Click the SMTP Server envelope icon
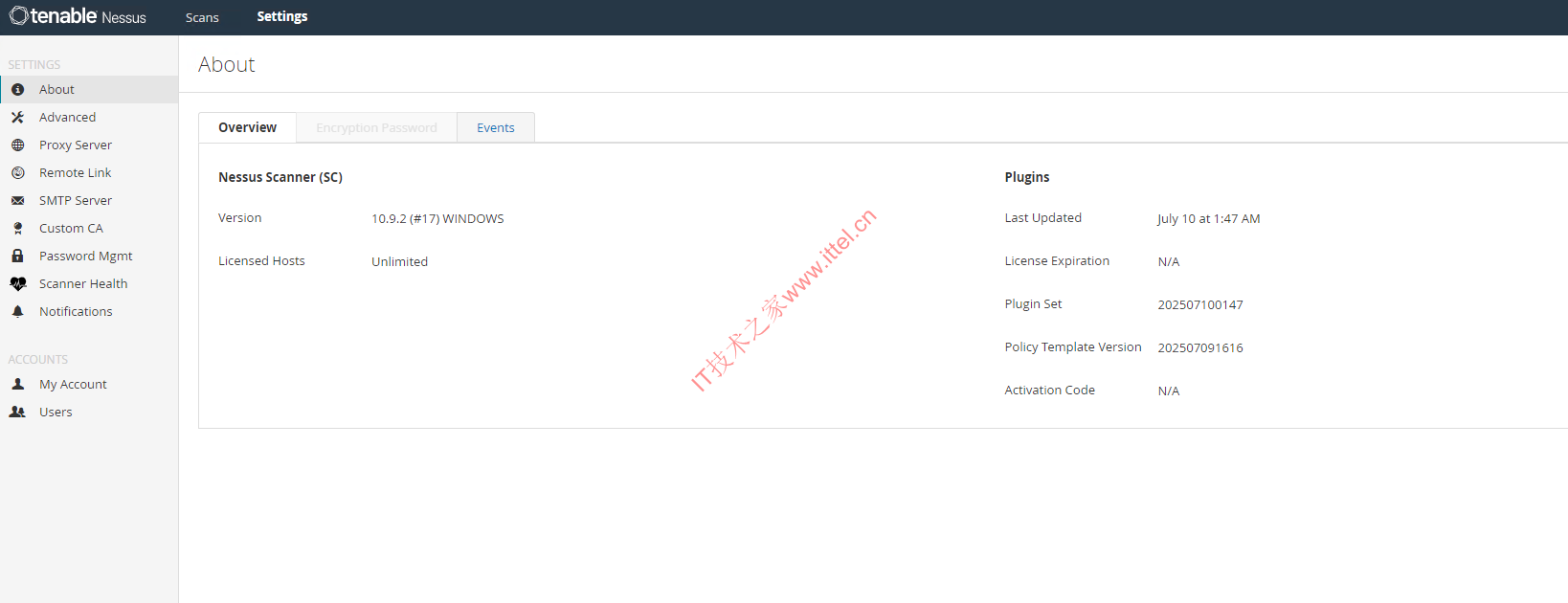 pyautogui.click(x=17, y=200)
